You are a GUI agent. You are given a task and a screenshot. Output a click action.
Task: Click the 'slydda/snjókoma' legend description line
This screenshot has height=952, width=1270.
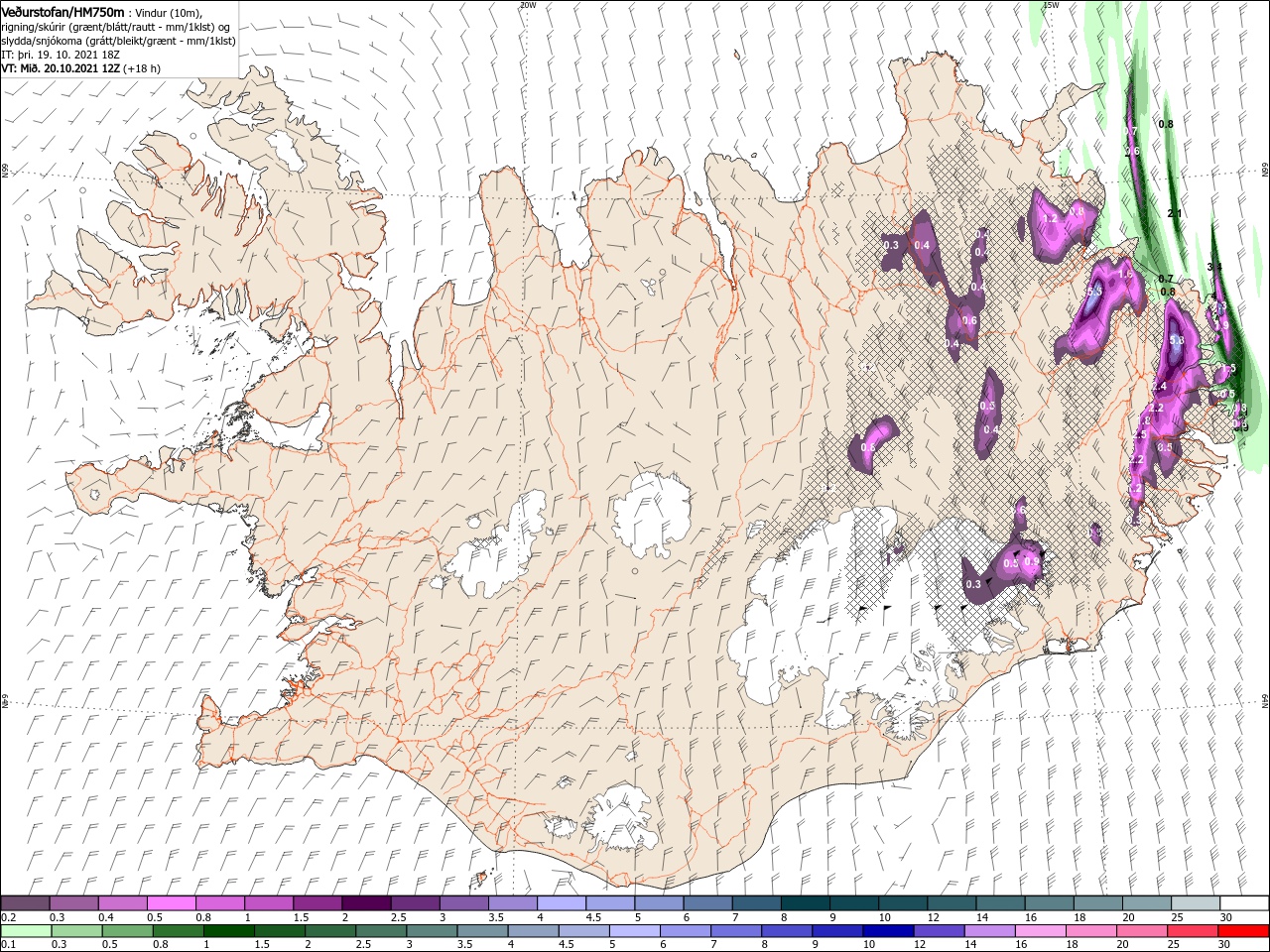tap(118, 41)
